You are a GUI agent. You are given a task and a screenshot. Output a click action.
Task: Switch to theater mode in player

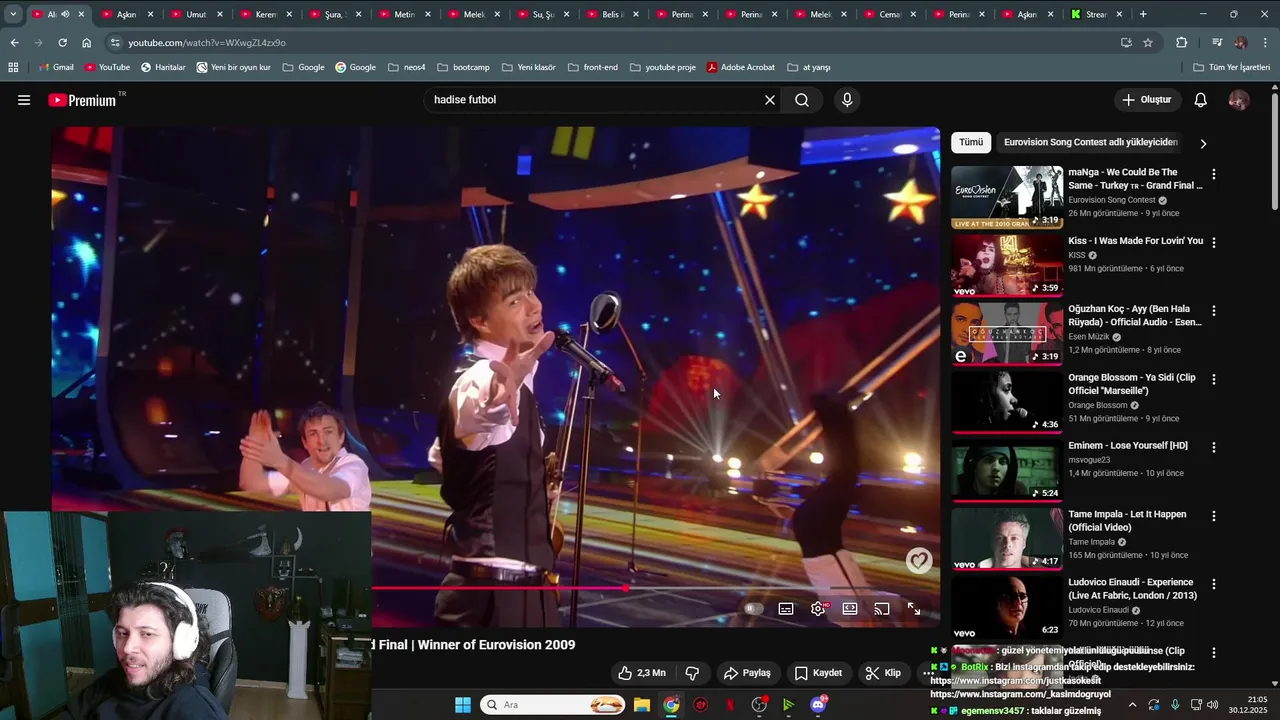point(850,608)
